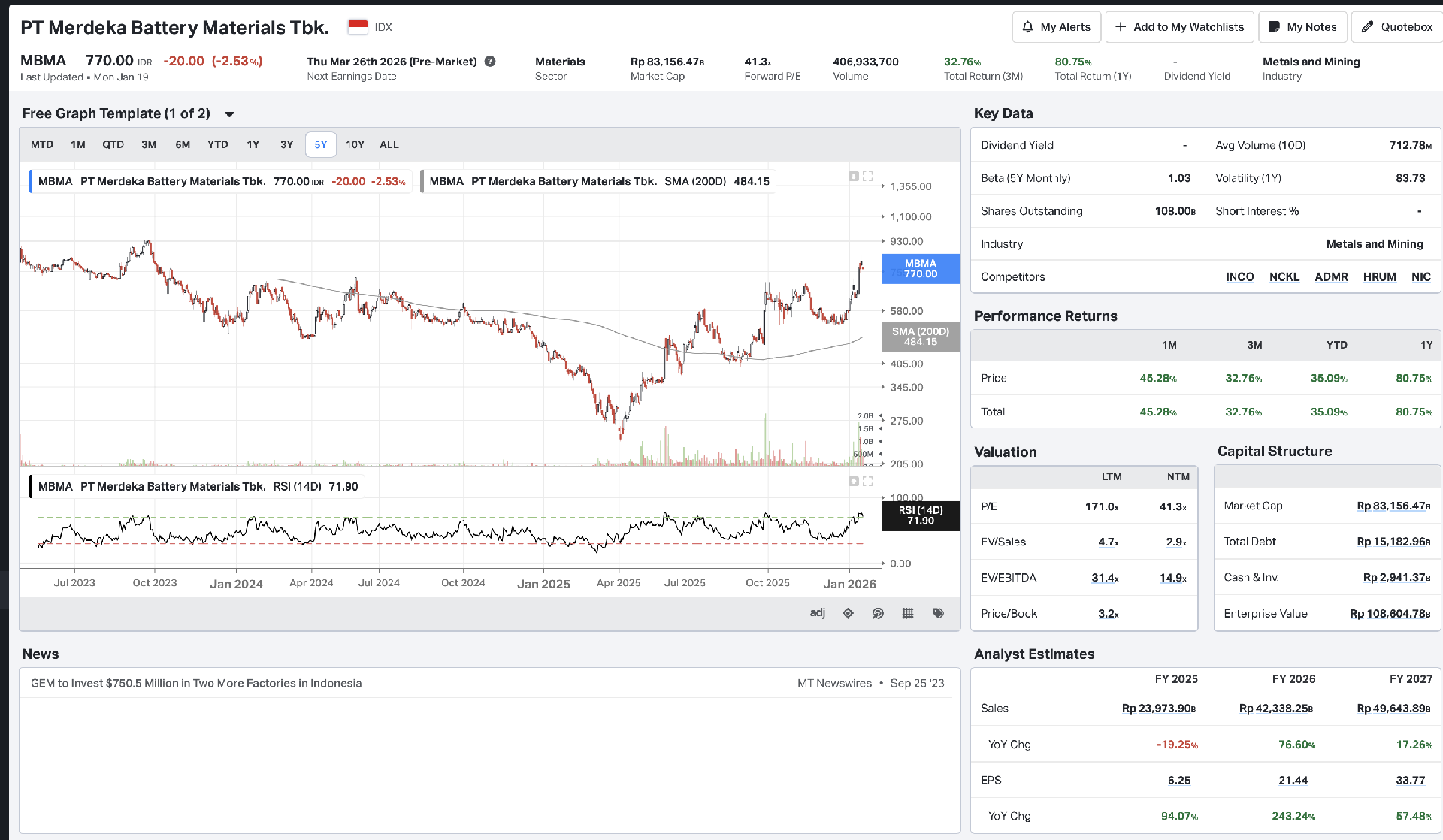The width and height of the screenshot is (1443, 840).
Task: Click the SMA (200D) legend label
Action: coord(694,181)
